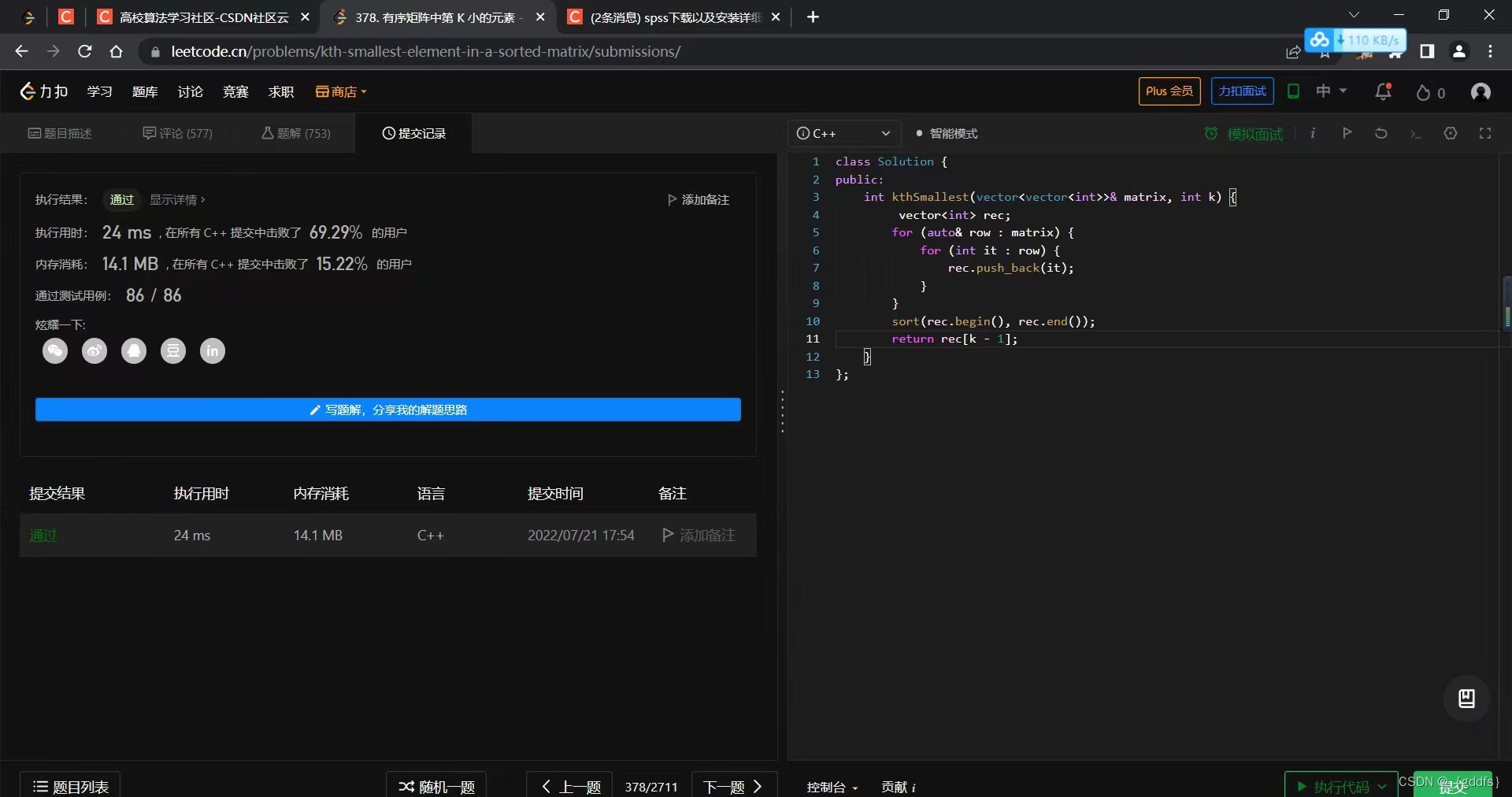Open browser side panel

pos(1427,51)
